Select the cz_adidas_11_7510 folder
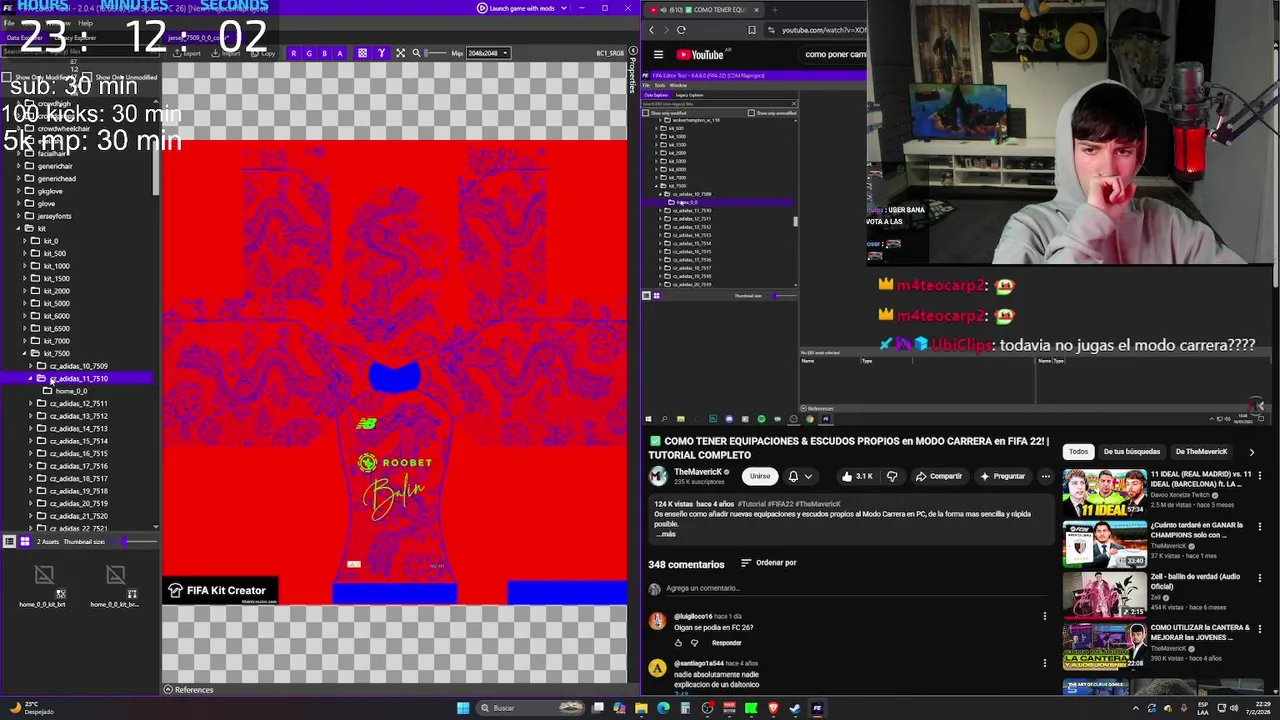This screenshot has height=720, width=1280. (78, 379)
